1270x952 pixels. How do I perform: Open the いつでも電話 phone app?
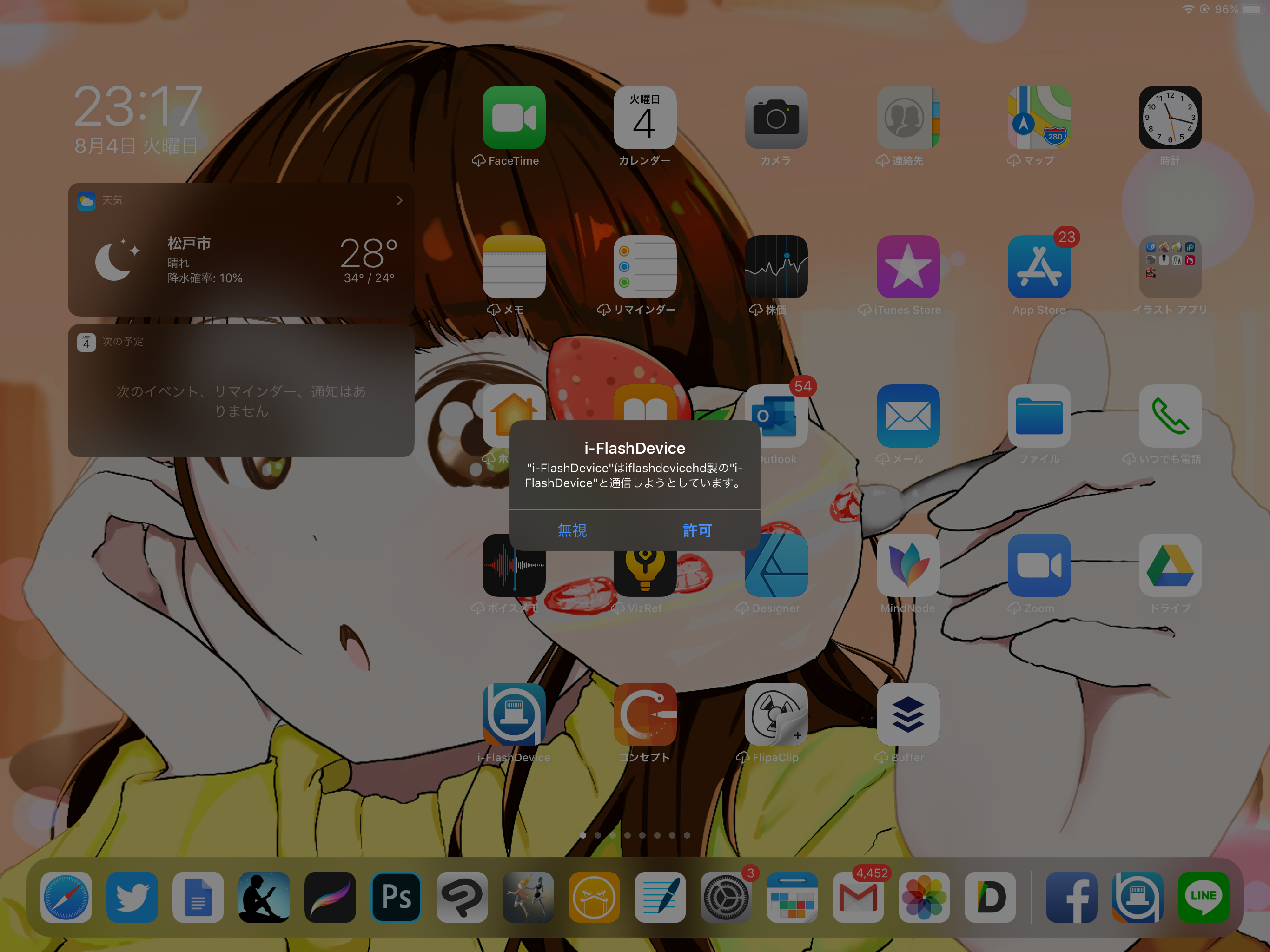1170,416
